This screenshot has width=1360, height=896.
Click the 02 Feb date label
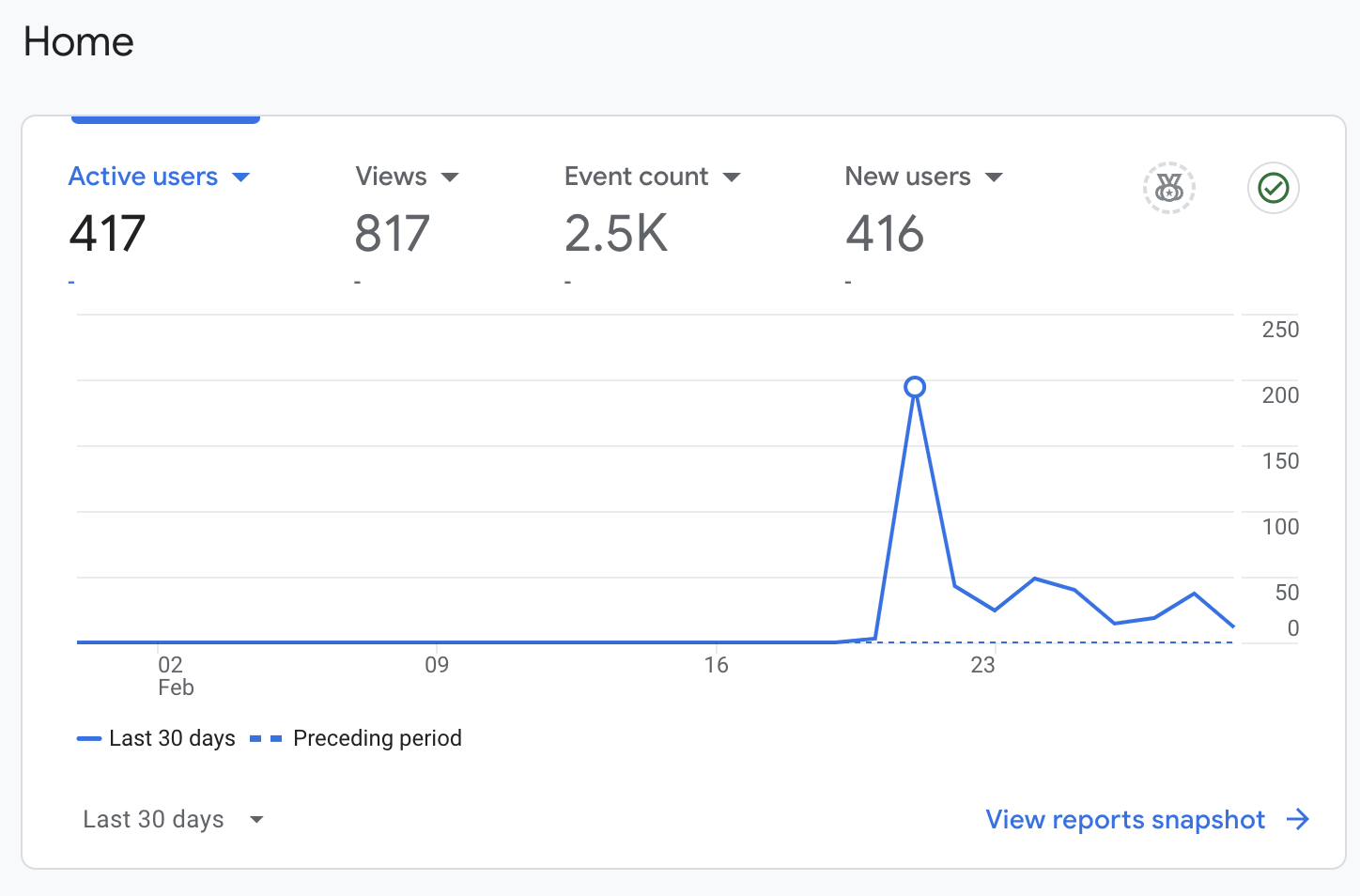click(176, 676)
